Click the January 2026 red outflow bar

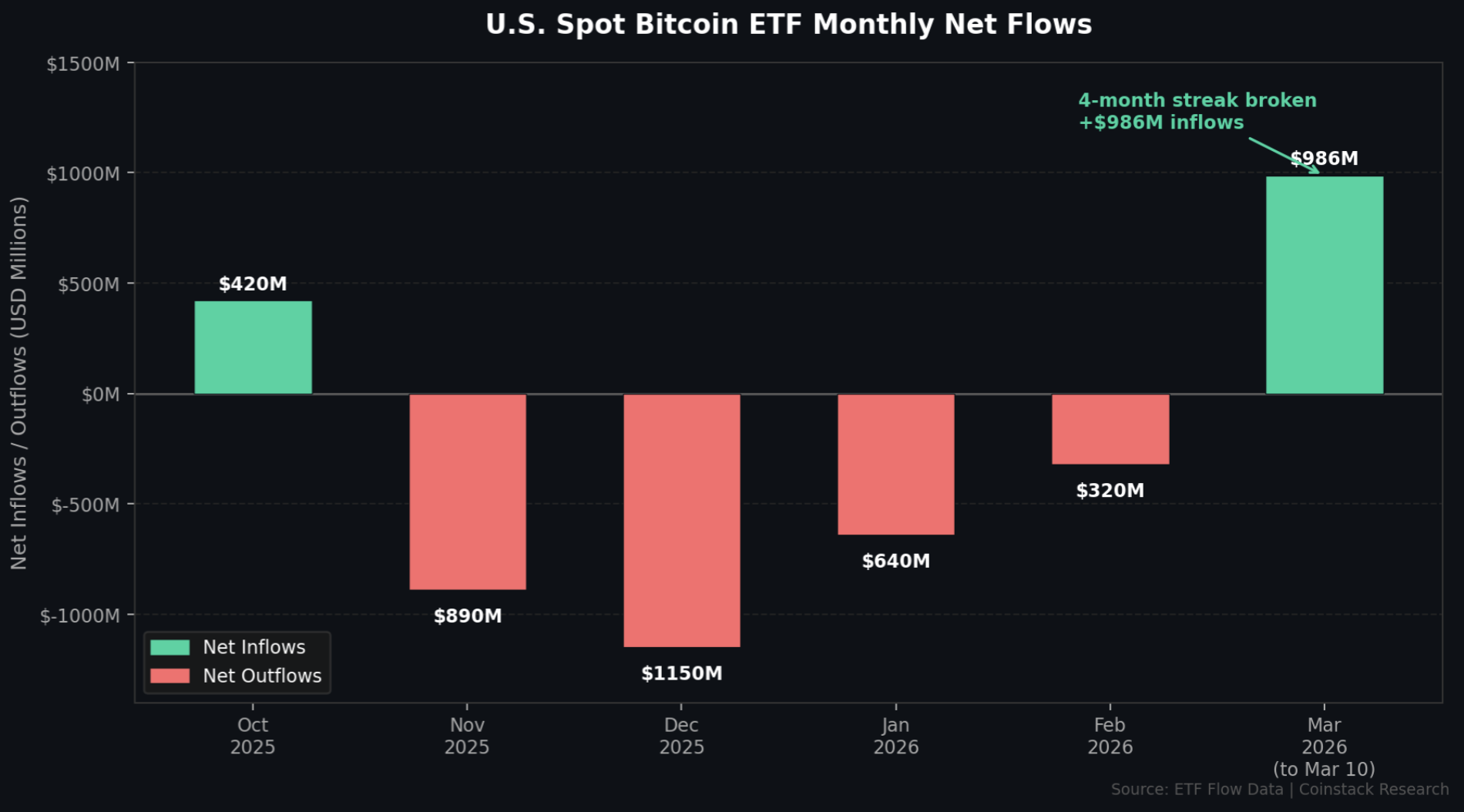pos(896,464)
